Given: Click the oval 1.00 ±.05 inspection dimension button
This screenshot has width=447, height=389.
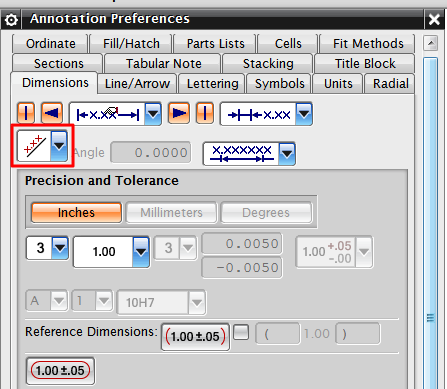Looking at the screenshot, I should tap(60, 371).
